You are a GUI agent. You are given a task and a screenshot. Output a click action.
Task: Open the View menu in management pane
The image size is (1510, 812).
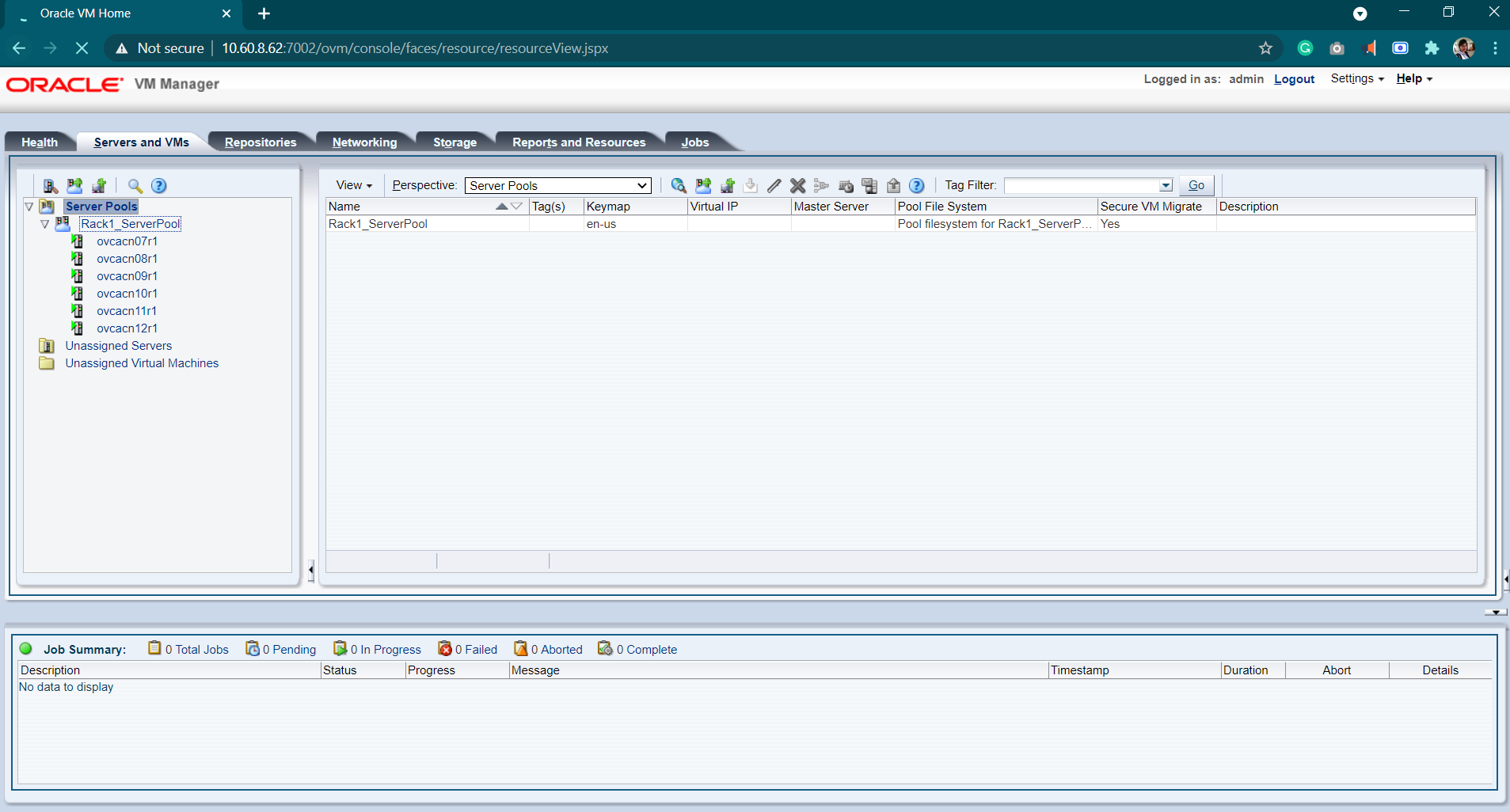coord(353,185)
